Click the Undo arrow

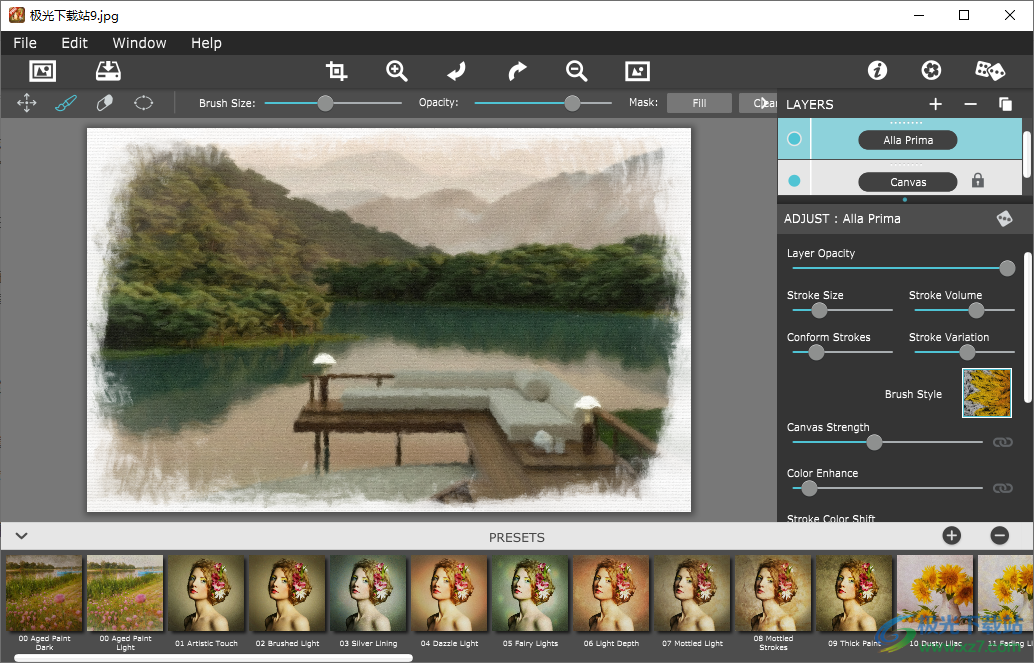(x=456, y=71)
